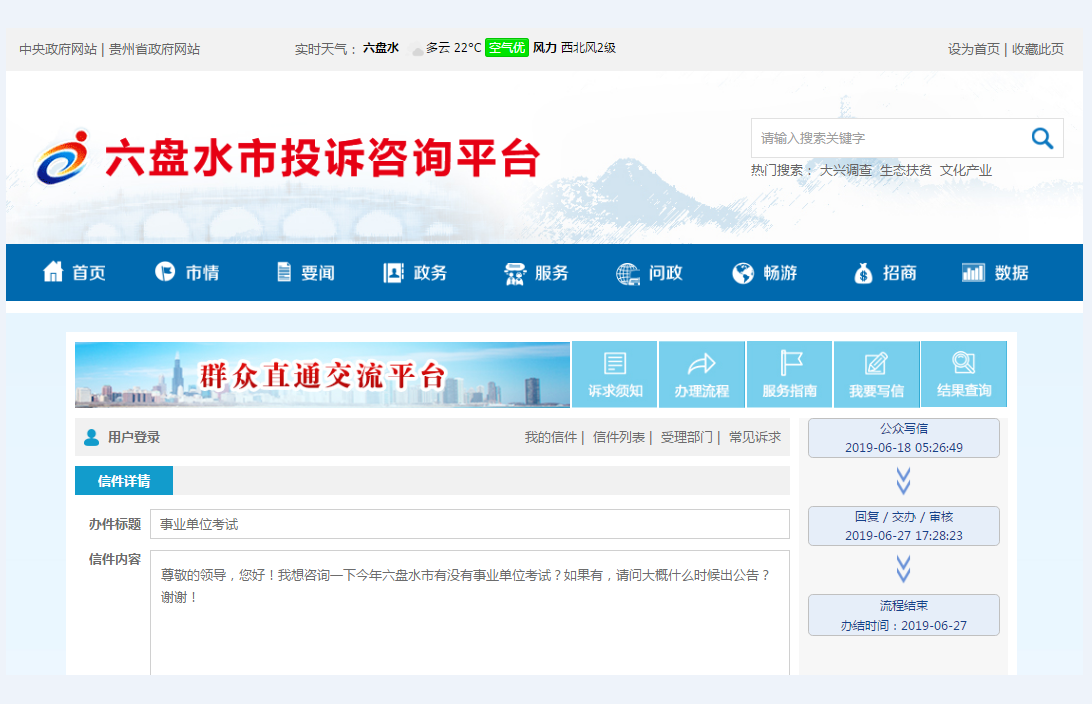Switch to the 信件详情 tab
Image resolution: width=1092 pixels, height=704 pixels.
(x=124, y=481)
